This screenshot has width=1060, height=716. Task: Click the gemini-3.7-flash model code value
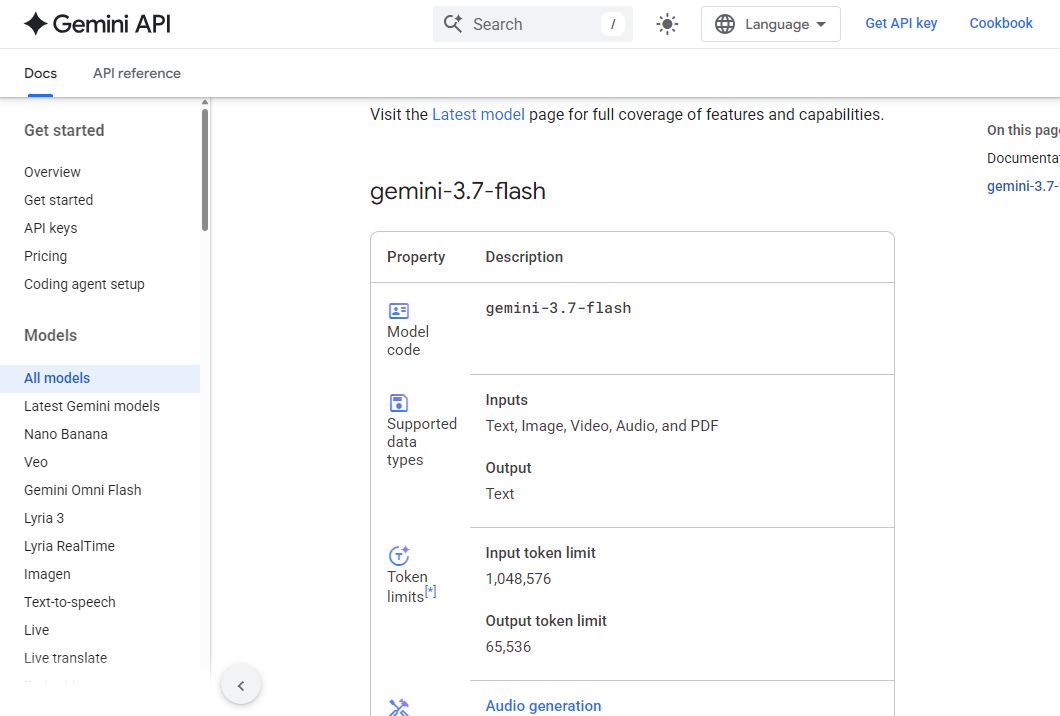tap(558, 308)
